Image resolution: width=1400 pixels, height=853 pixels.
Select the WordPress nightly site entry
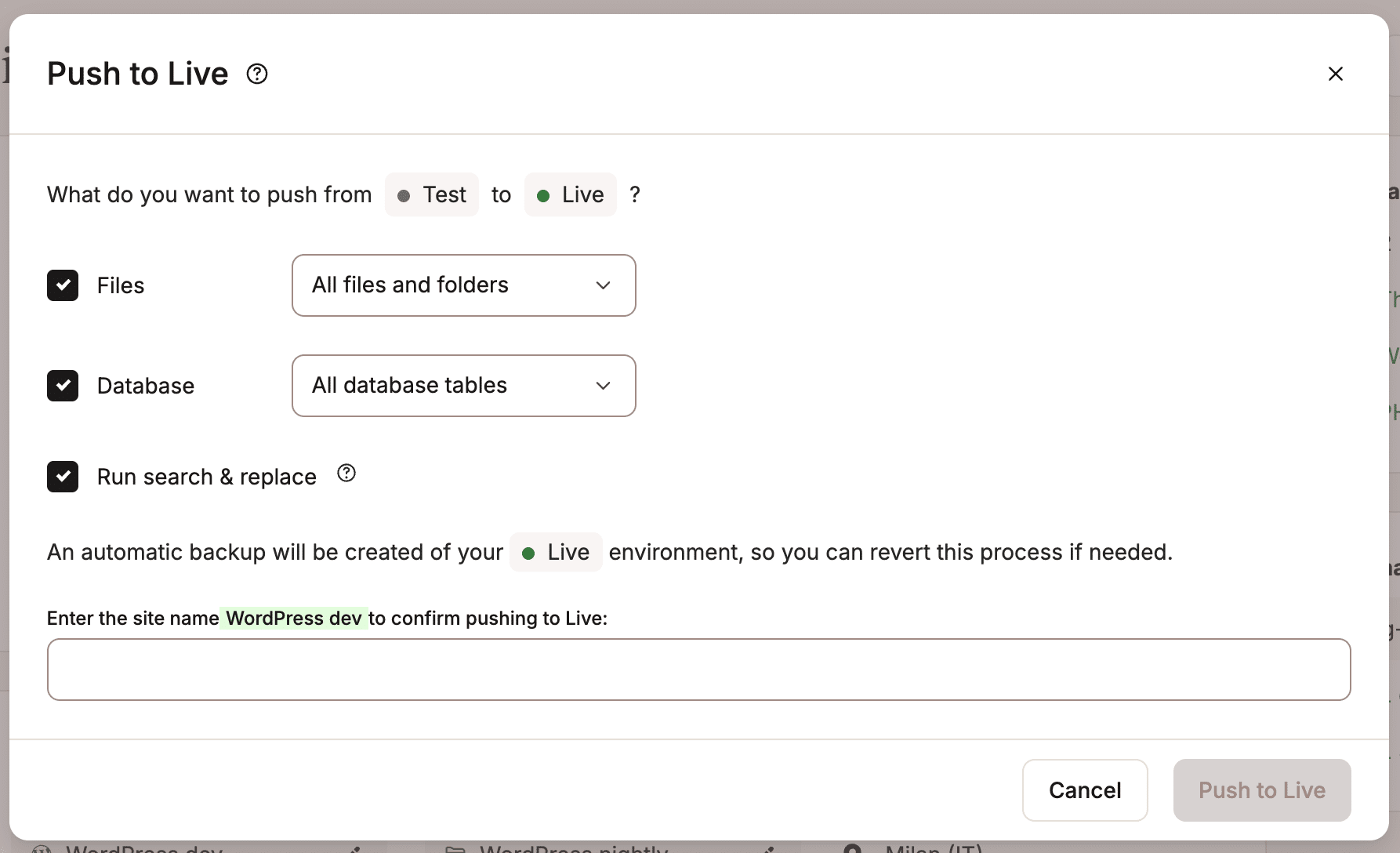(573, 849)
